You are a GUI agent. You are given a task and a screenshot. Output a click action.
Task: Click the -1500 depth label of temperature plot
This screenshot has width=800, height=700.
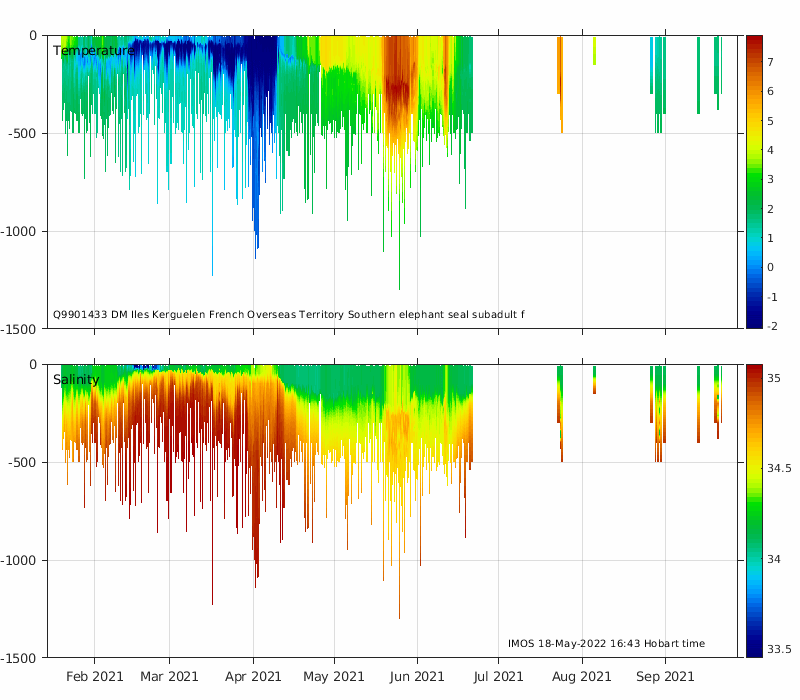pyautogui.click(x=19, y=330)
